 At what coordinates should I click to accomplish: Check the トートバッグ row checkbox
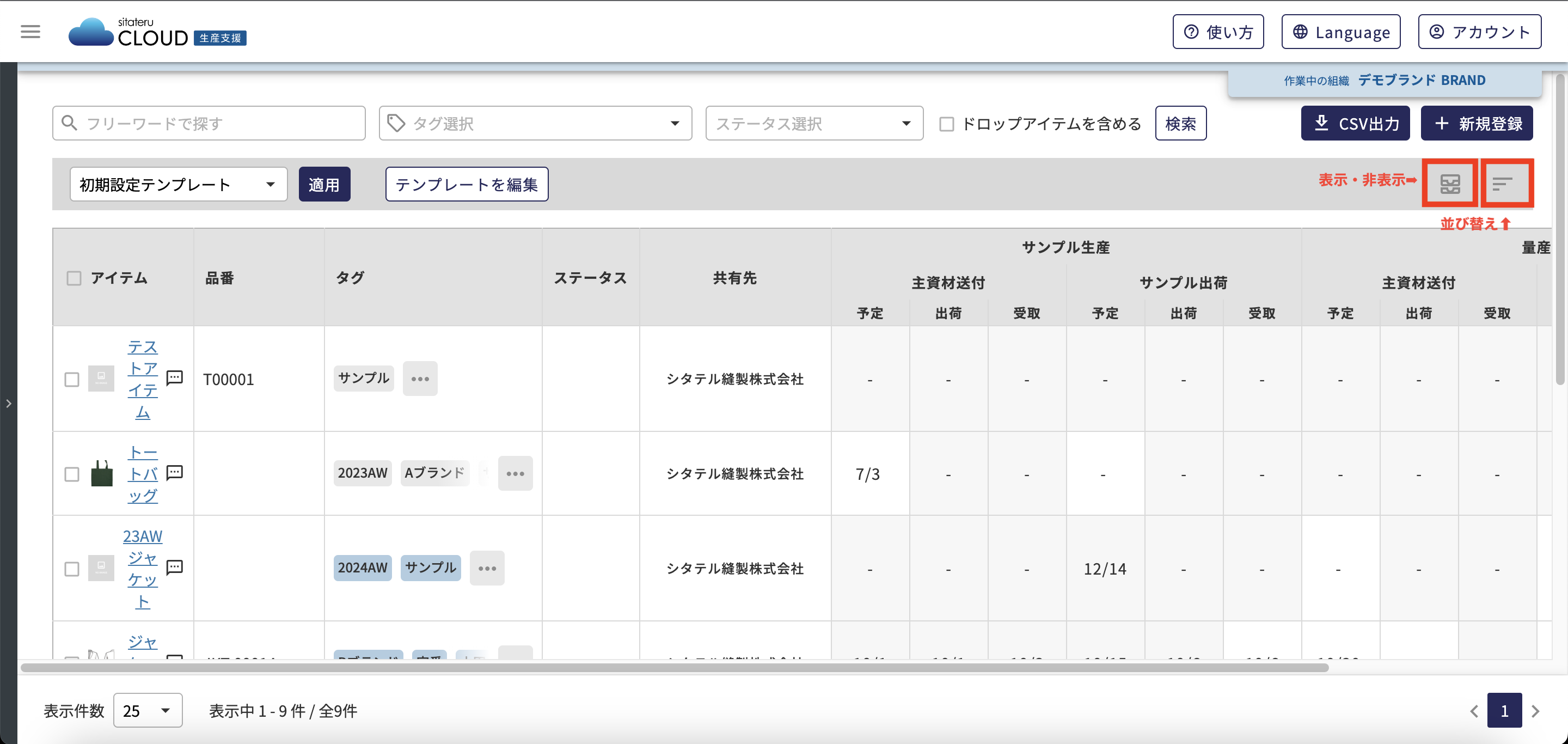[x=72, y=474]
